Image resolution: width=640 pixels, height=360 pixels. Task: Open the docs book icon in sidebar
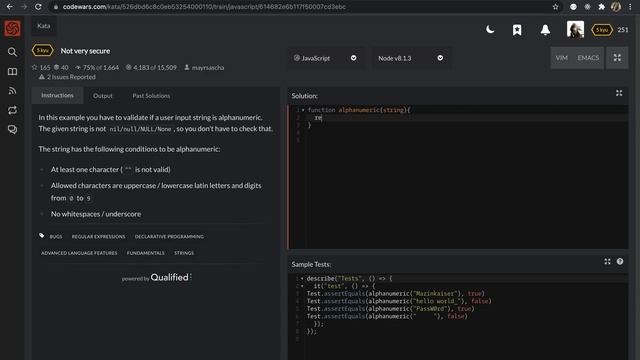[12, 71]
